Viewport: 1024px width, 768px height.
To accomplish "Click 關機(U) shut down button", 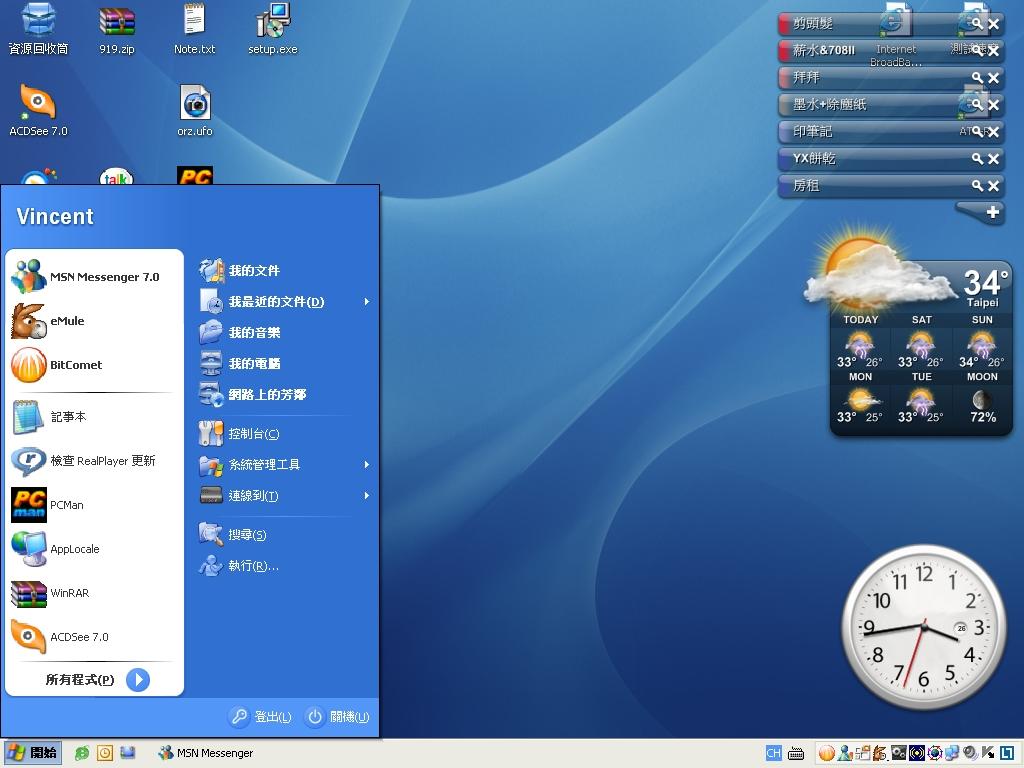I will click(x=338, y=717).
